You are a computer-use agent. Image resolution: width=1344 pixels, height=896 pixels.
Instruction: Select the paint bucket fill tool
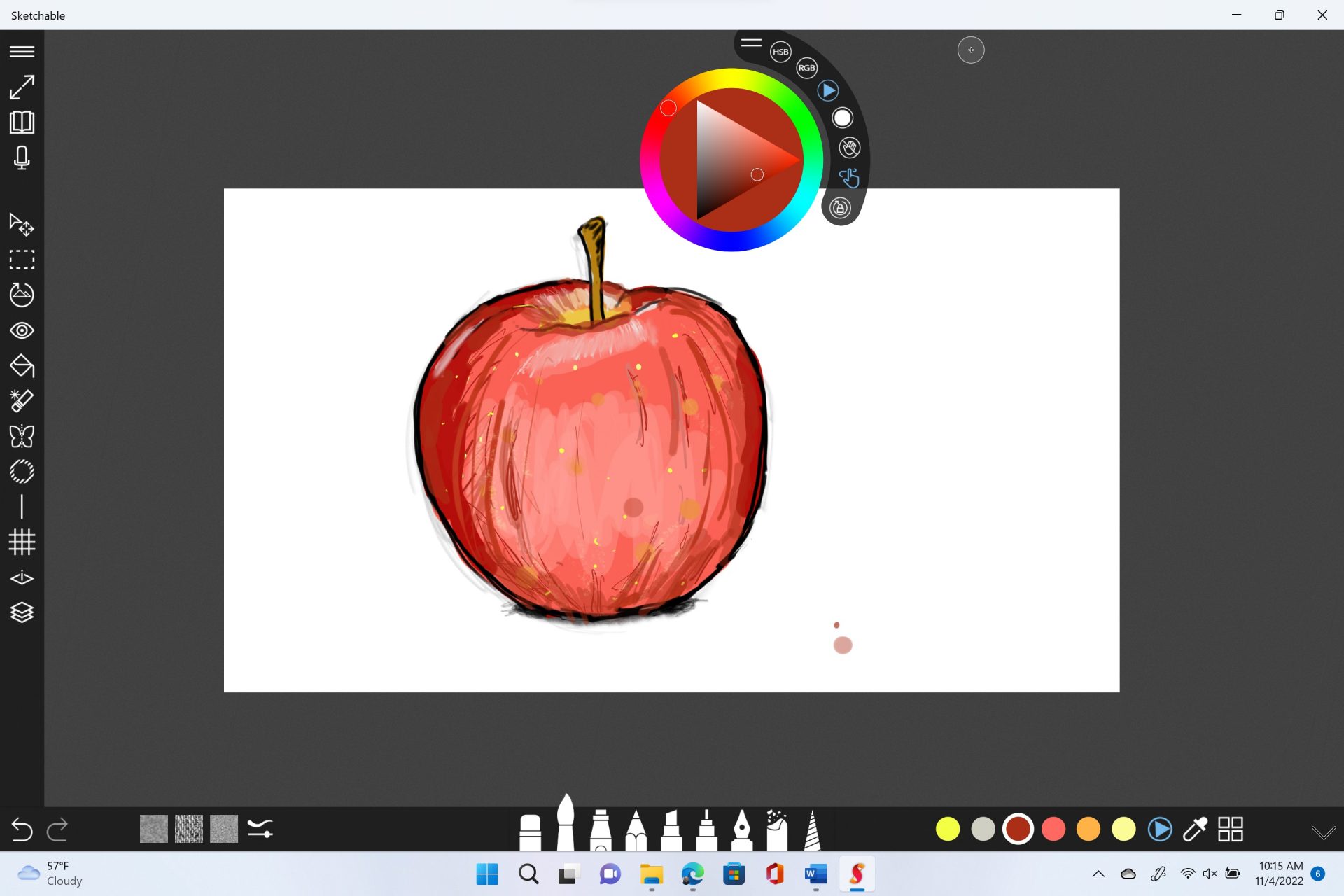22,365
